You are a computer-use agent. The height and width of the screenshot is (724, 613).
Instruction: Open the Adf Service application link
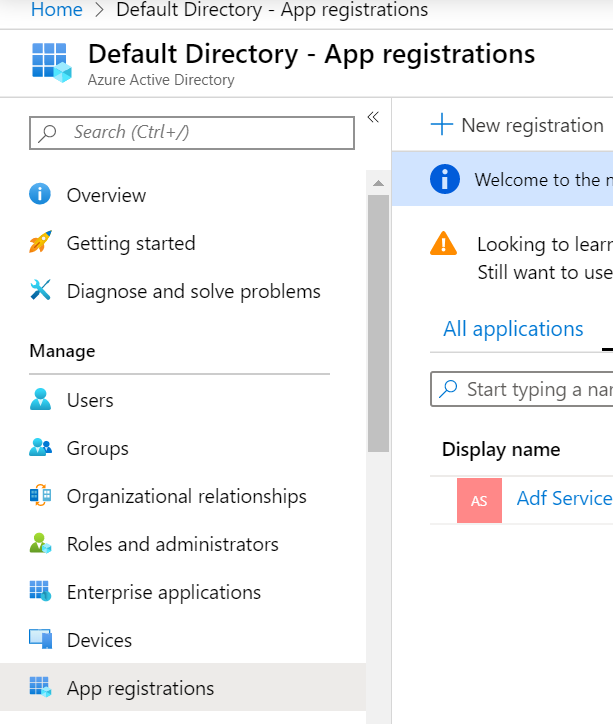click(x=565, y=498)
